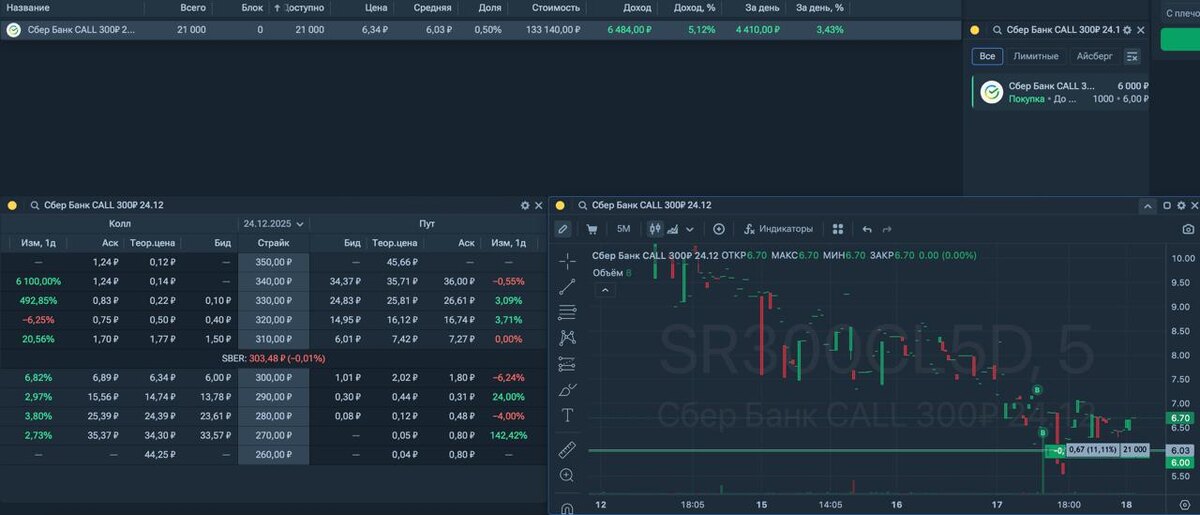Sort portfolio by Доход, % column
This screenshot has height=515, width=1200.
point(695,7)
